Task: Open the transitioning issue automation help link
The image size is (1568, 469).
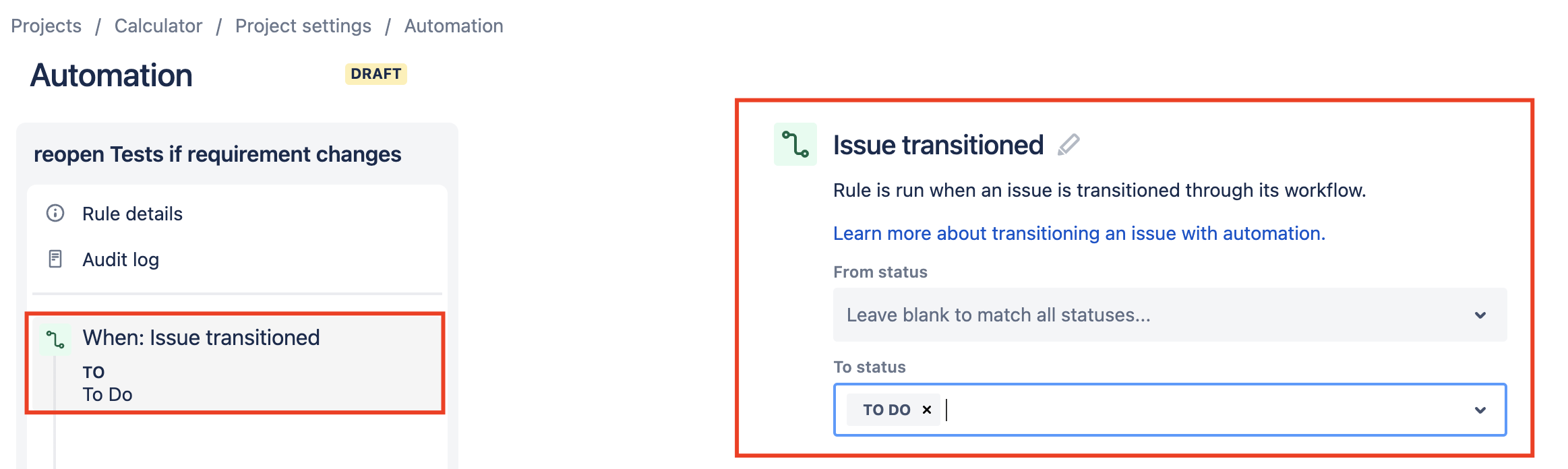Action: click(1079, 233)
